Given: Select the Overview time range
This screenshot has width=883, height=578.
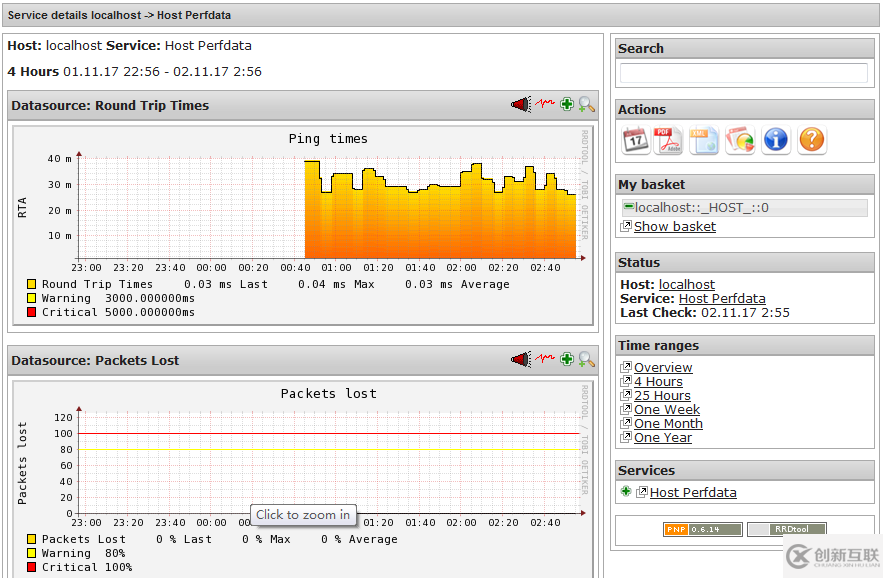Looking at the screenshot, I should 663,367.
